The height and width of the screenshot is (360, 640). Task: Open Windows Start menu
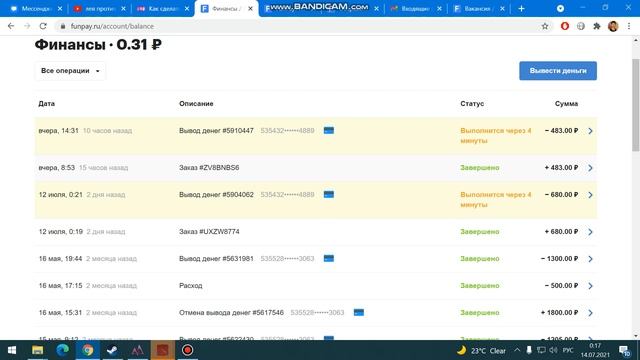click(x=12, y=350)
